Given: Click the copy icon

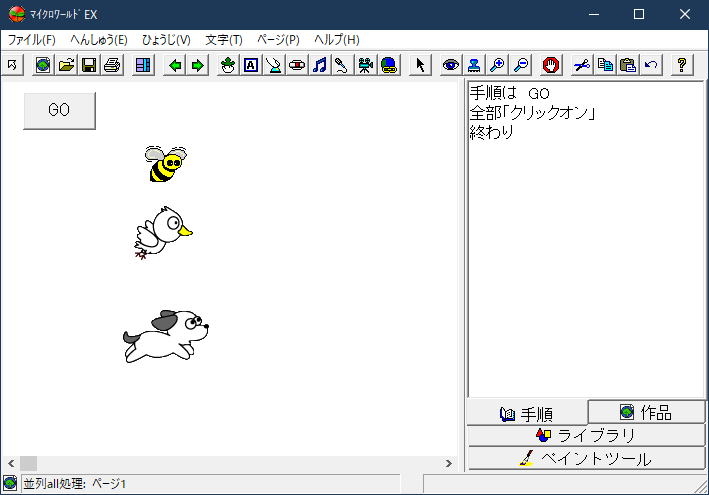Looking at the screenshot, I should (605, 65).
